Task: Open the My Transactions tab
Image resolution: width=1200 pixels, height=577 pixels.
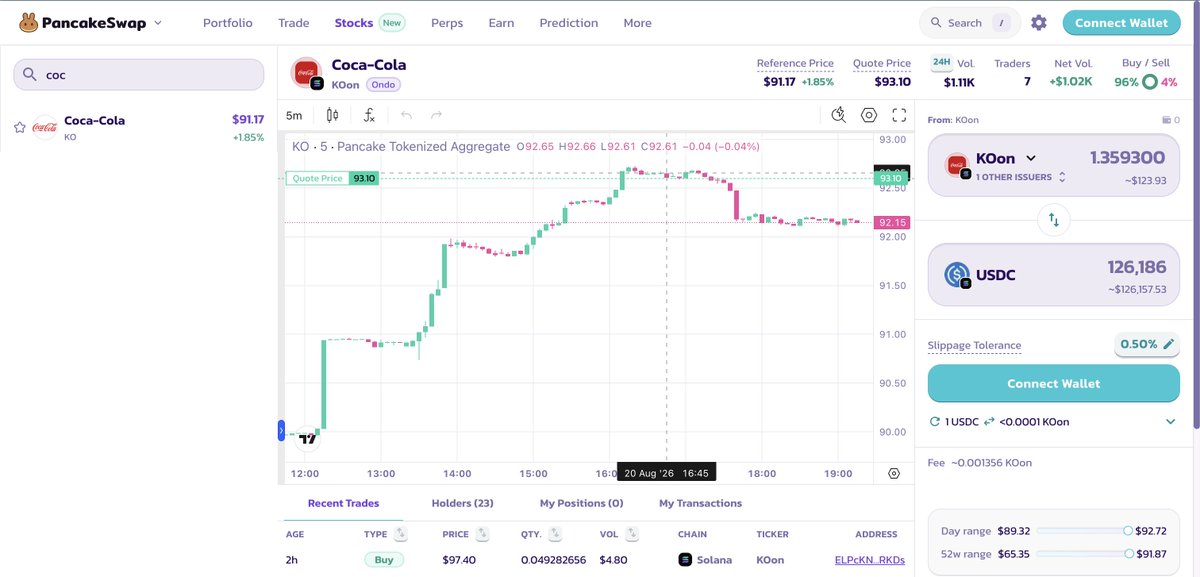Action: pos(700,503)
